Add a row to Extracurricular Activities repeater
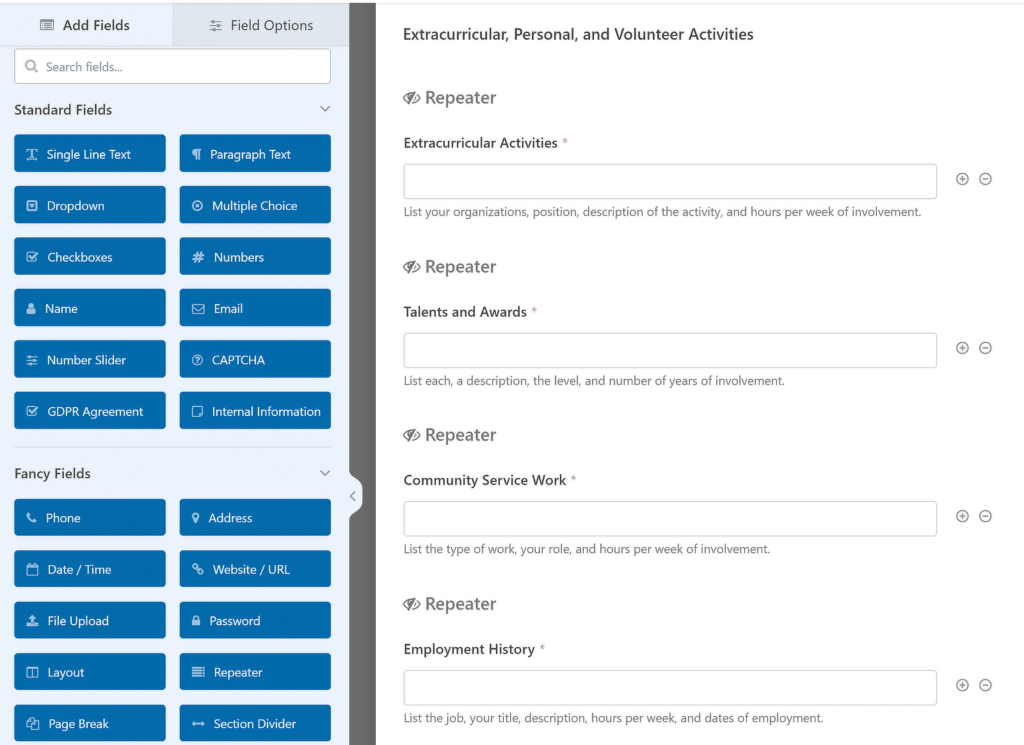Viewport: 1024px width, 745px height. tap(962, 178)
